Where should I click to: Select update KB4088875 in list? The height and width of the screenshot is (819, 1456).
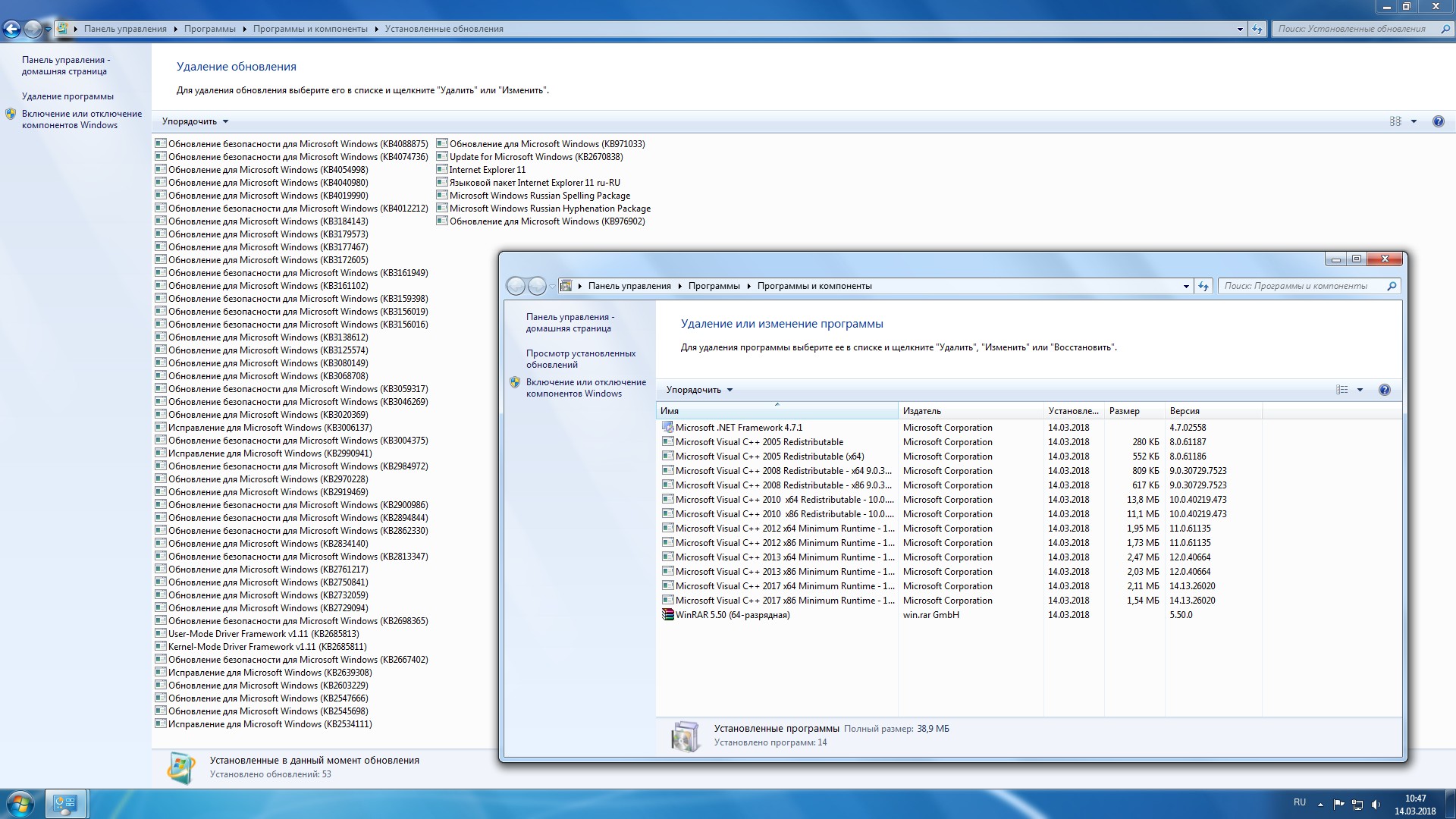[x=297, y=144]
